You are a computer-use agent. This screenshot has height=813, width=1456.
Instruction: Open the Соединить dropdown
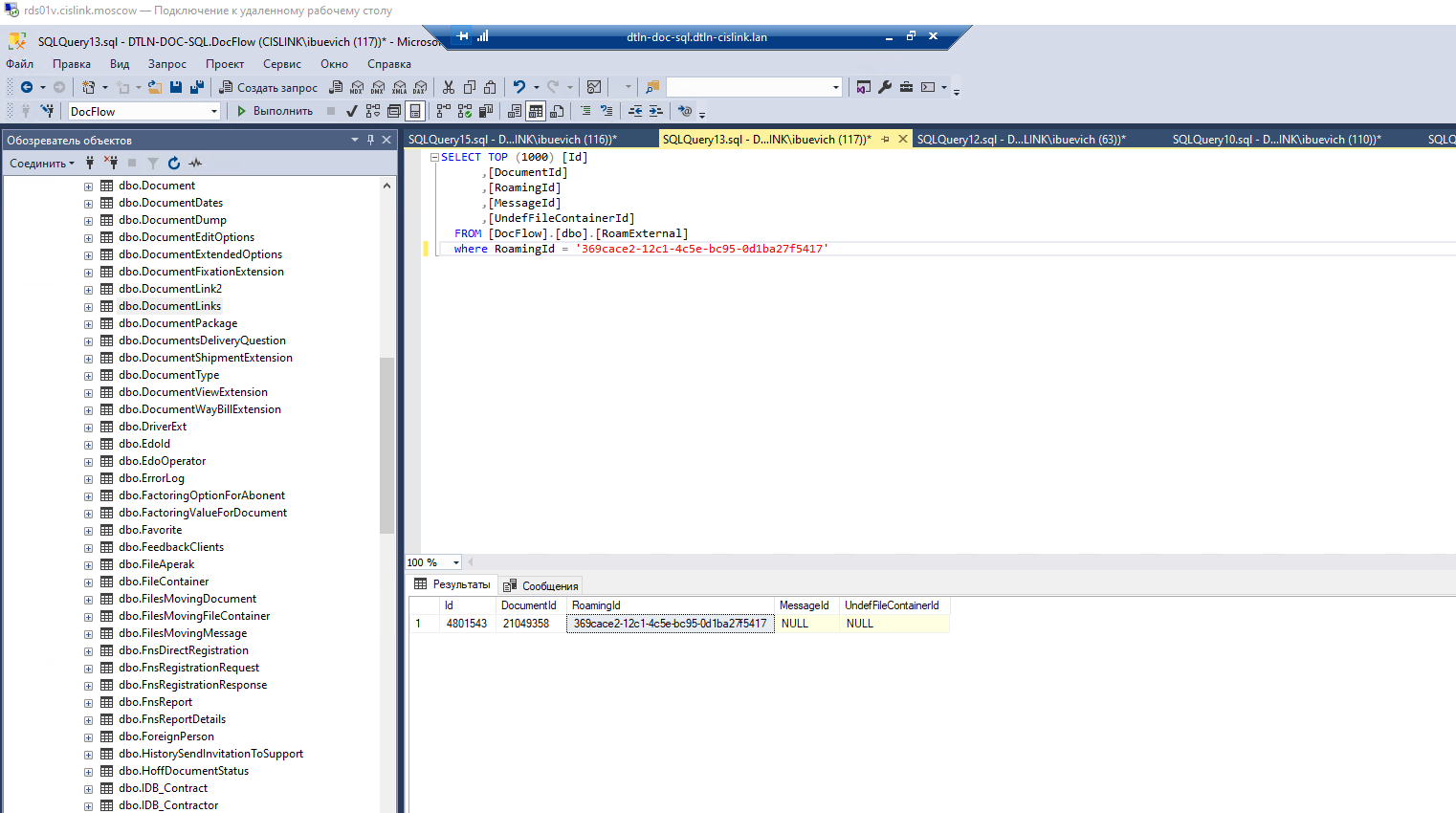(42, 163)
